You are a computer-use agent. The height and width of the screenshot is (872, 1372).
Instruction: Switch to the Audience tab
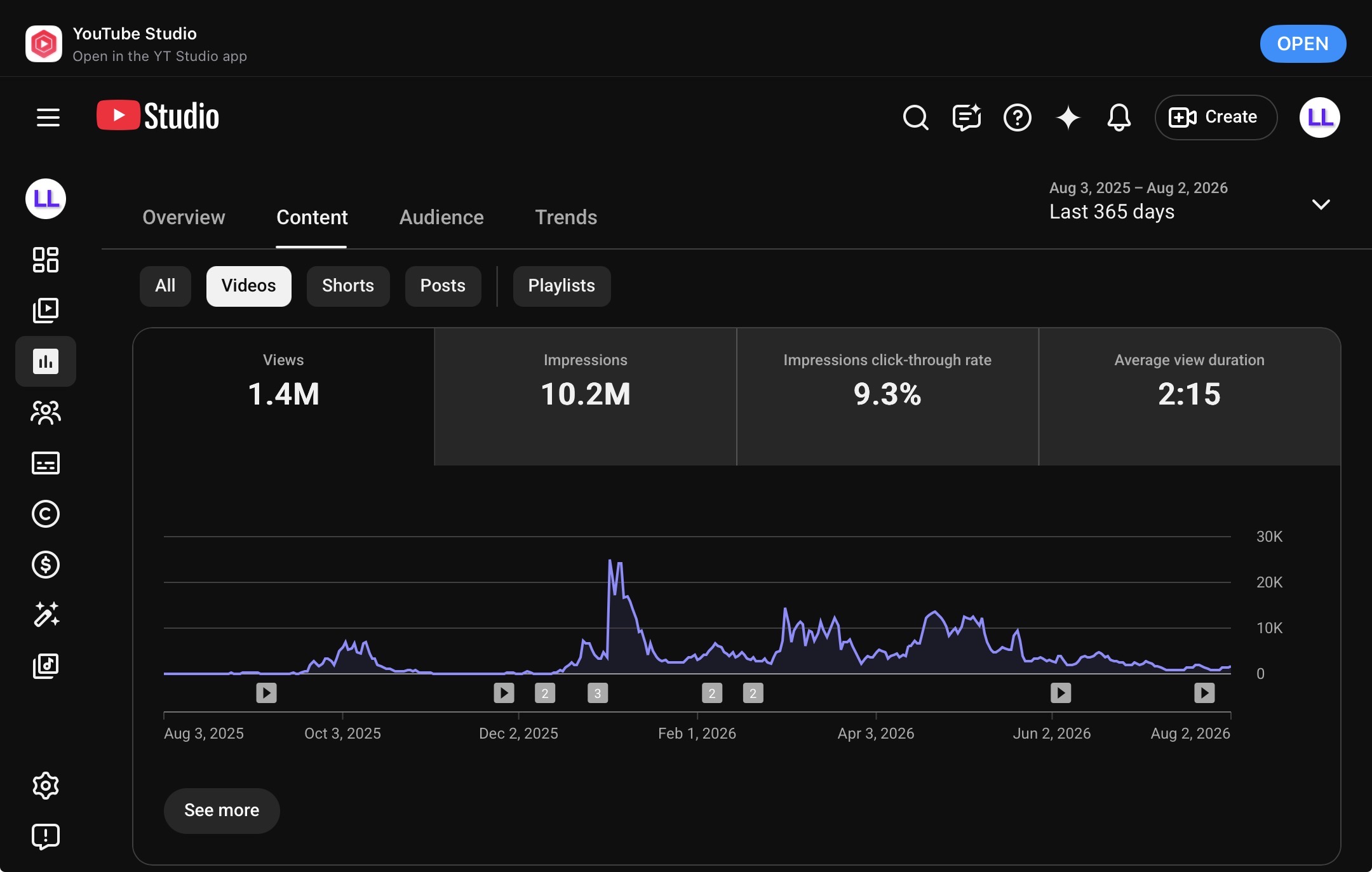[441, 217]
